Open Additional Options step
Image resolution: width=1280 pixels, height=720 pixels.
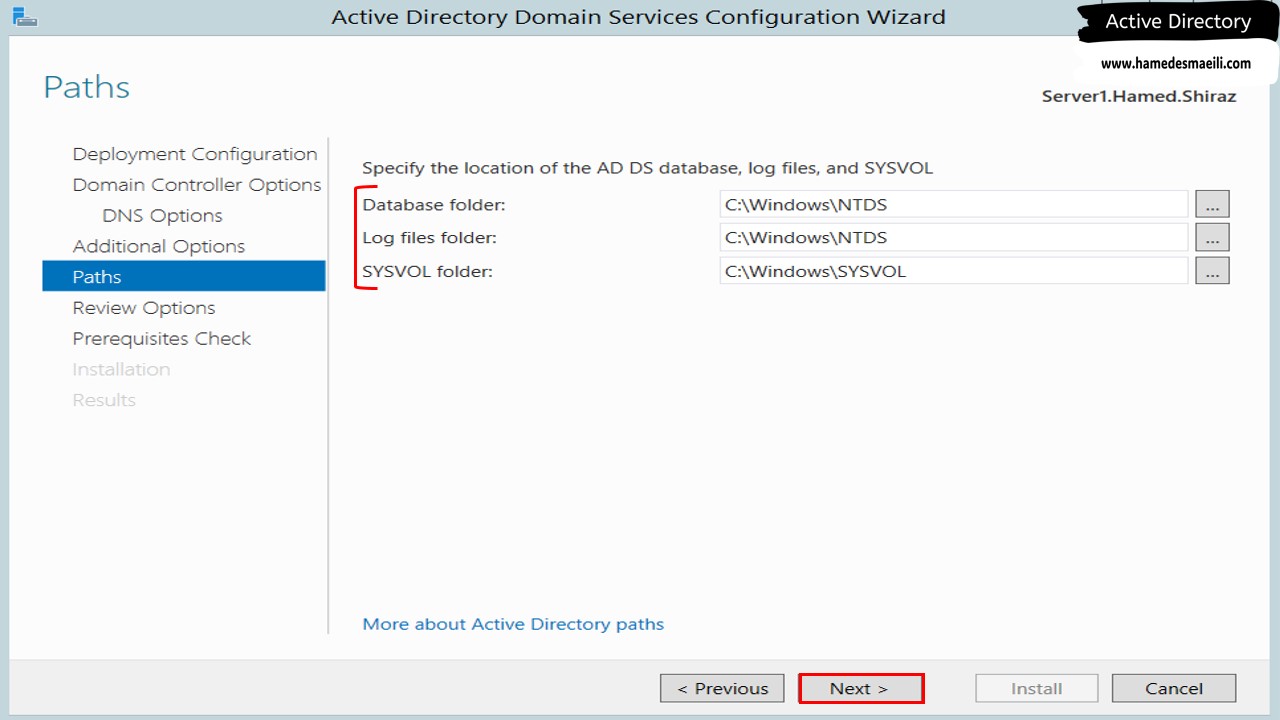click(x=158, y=246)
